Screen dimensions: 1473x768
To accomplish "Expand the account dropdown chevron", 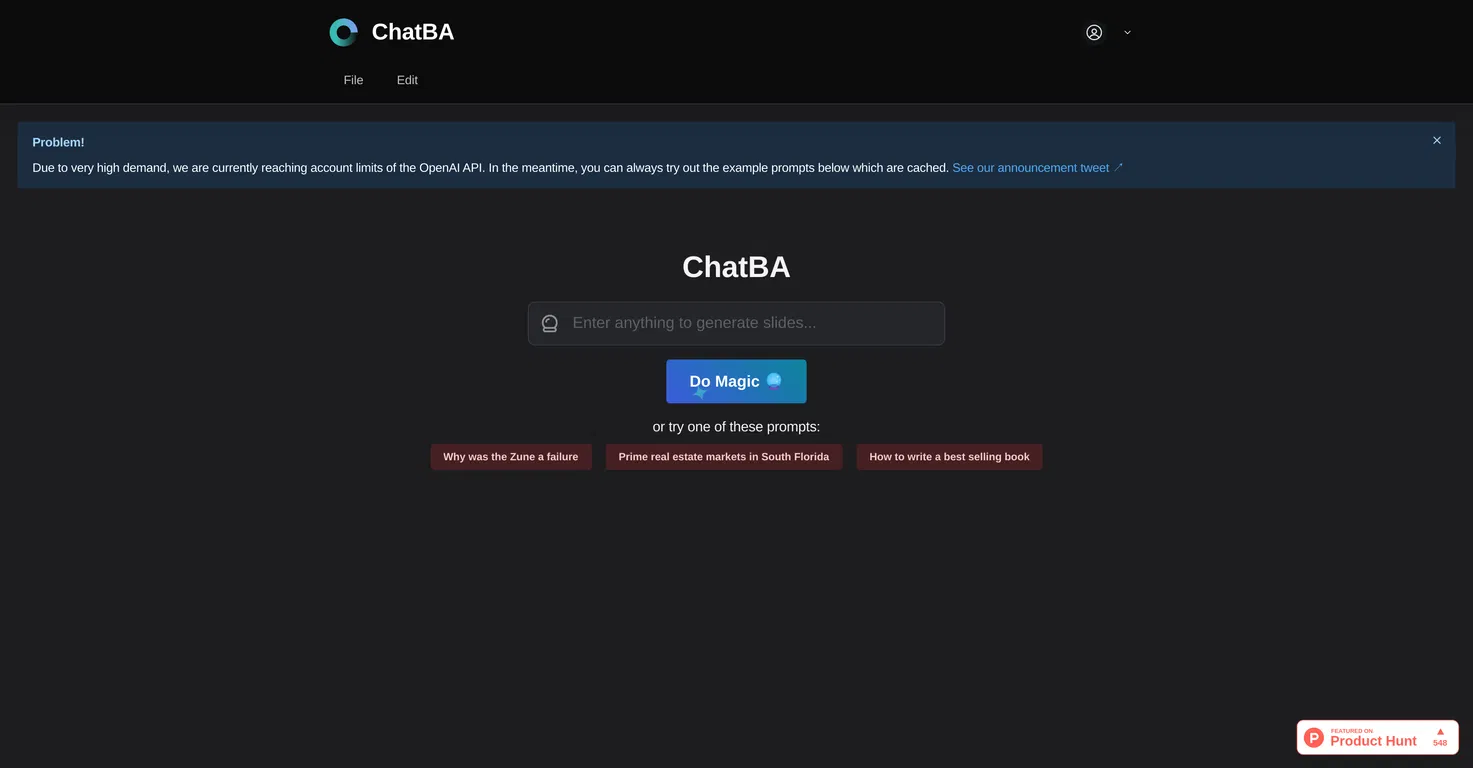I will [1127, 32].
